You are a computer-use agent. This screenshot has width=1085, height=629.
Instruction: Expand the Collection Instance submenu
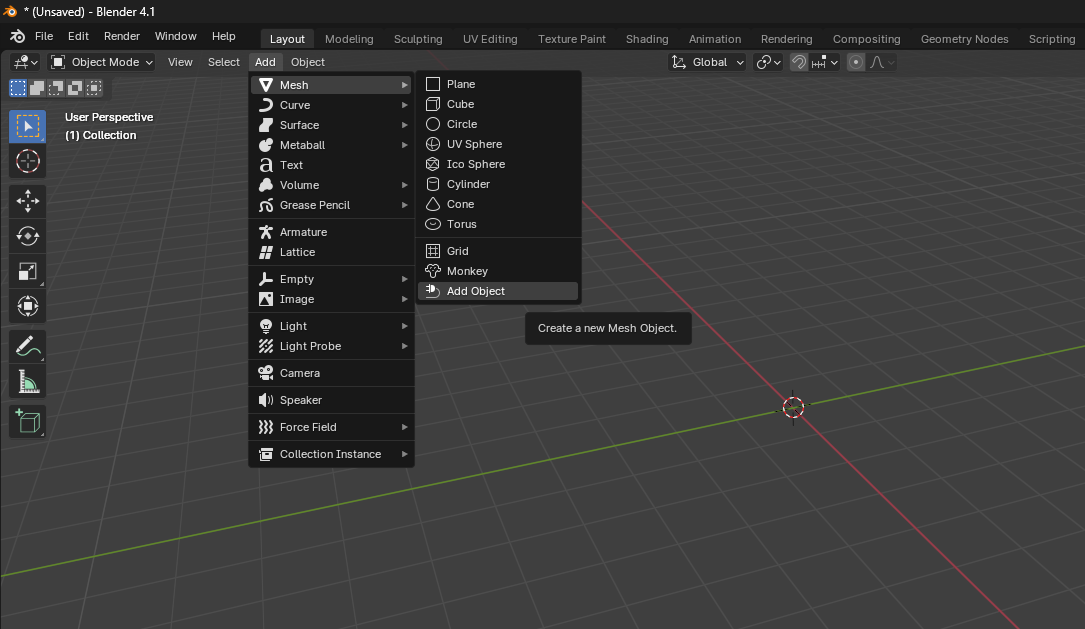(331, 454)
